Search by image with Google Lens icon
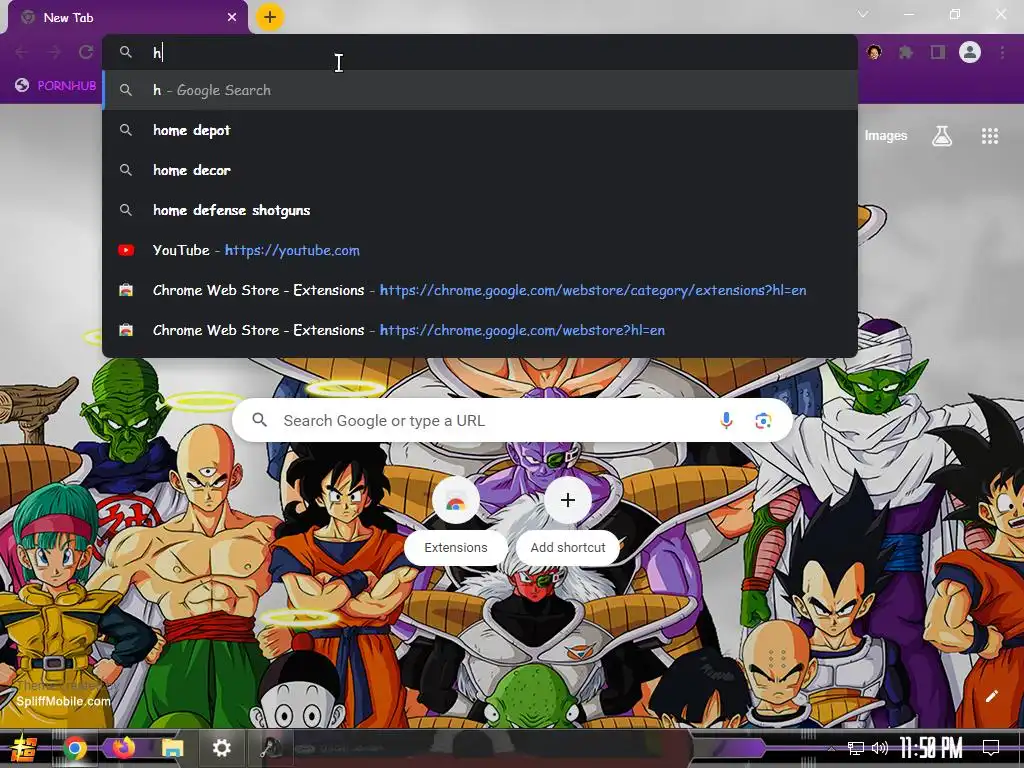Screen dimensions: 1024x768 pos(763,421)
